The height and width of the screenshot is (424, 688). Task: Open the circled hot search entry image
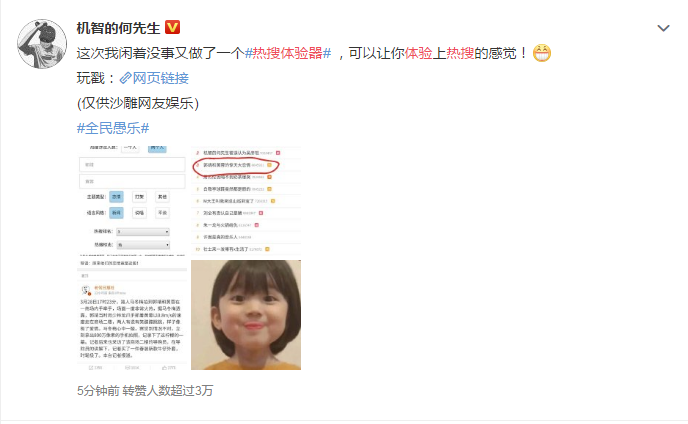236,165
